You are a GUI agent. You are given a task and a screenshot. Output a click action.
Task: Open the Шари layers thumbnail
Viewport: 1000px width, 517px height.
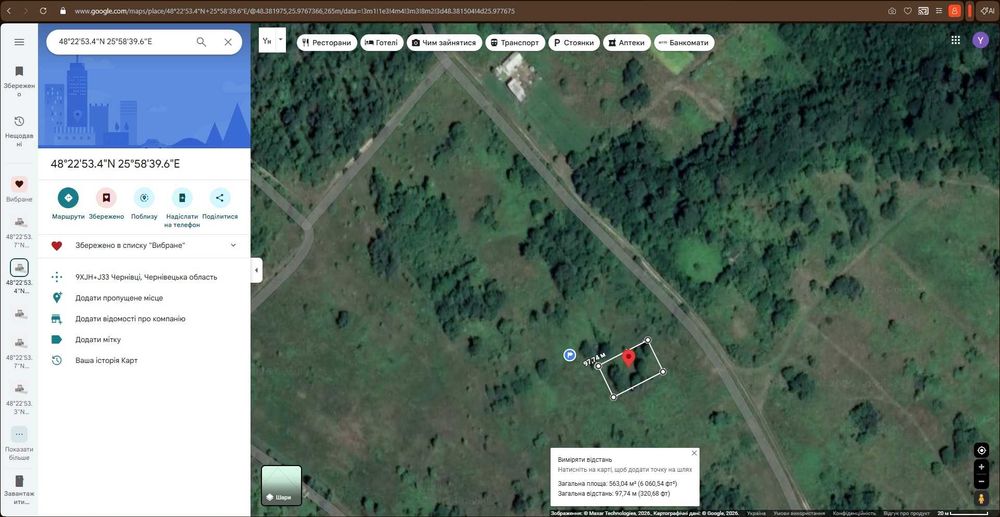[x=281, y=485]
